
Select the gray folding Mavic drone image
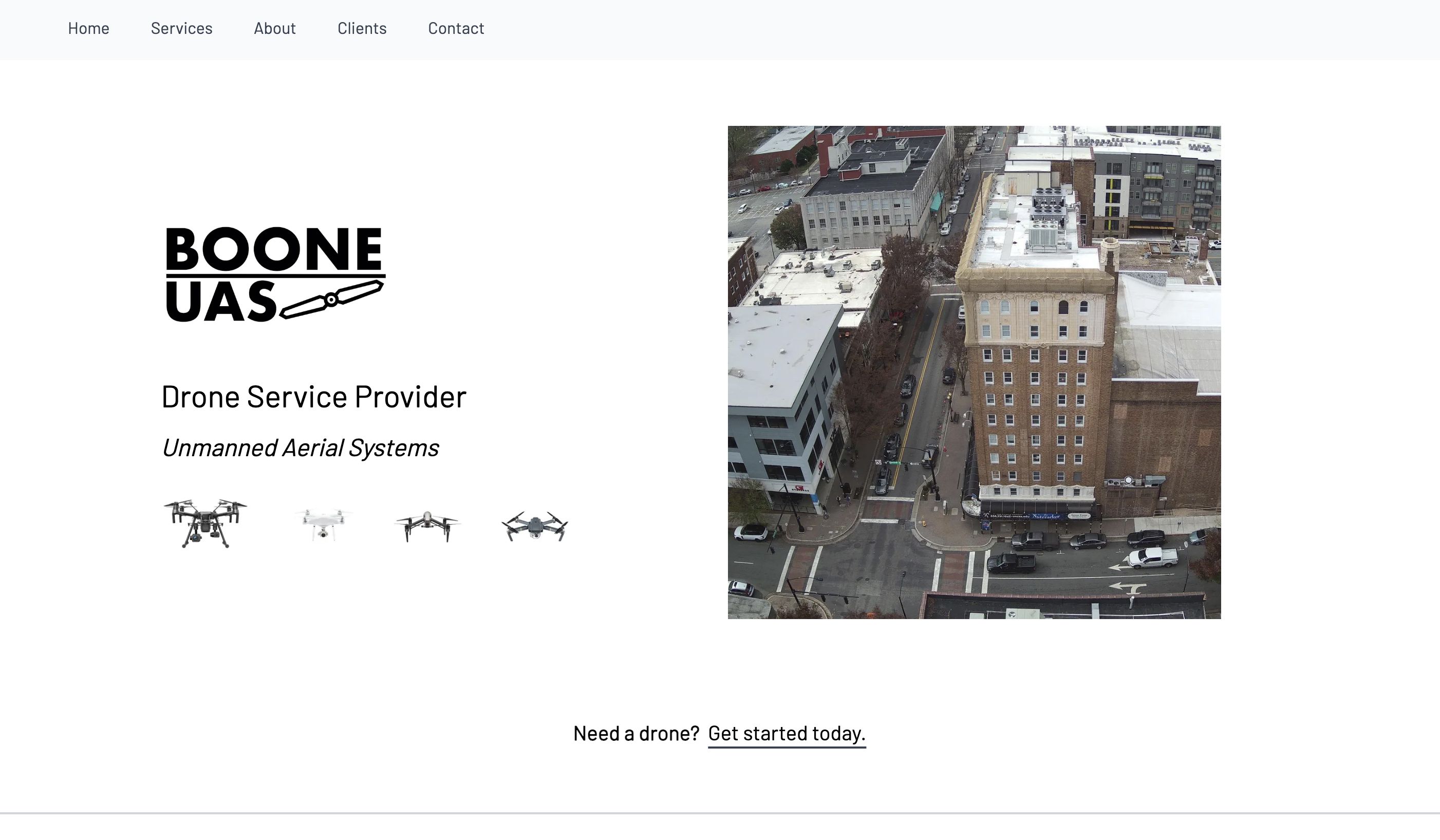535,526
